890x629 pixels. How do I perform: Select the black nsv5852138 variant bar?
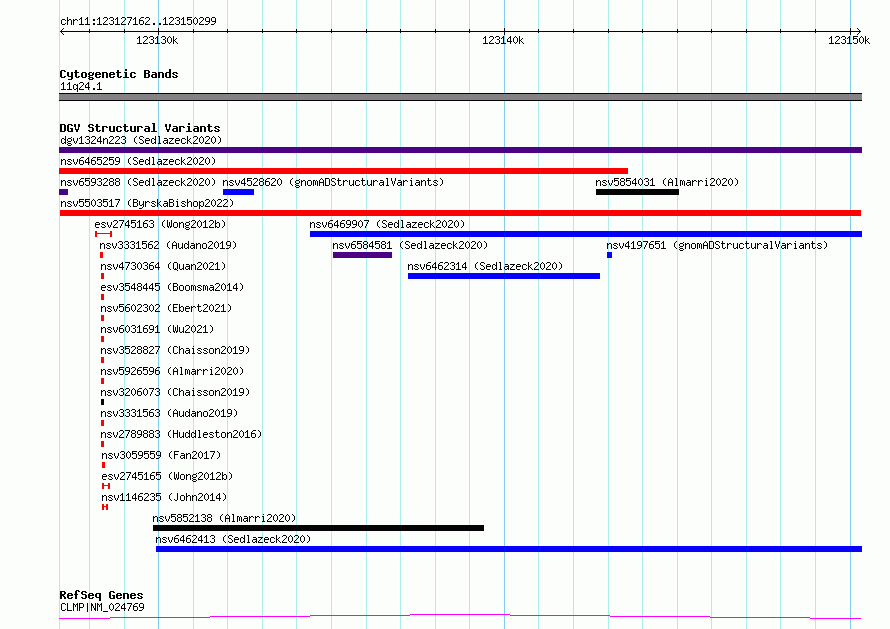[x=318, y=529]
